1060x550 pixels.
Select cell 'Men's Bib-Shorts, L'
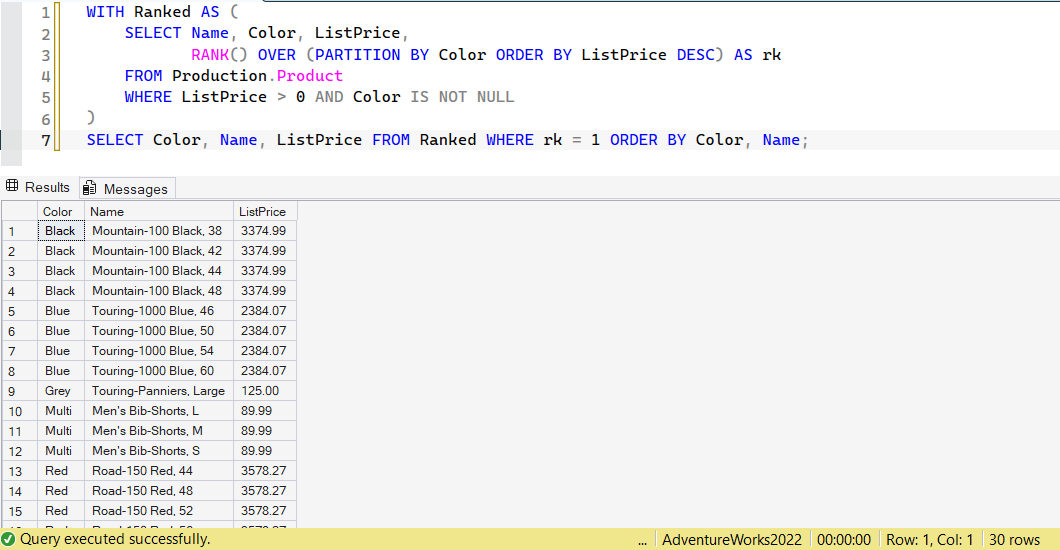pos(159,411)
